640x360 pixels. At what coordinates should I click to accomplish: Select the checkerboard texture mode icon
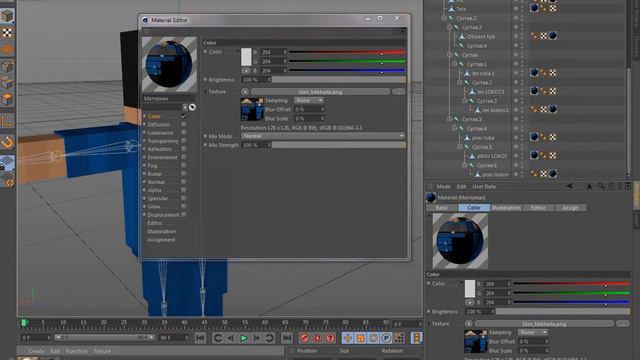7,33
